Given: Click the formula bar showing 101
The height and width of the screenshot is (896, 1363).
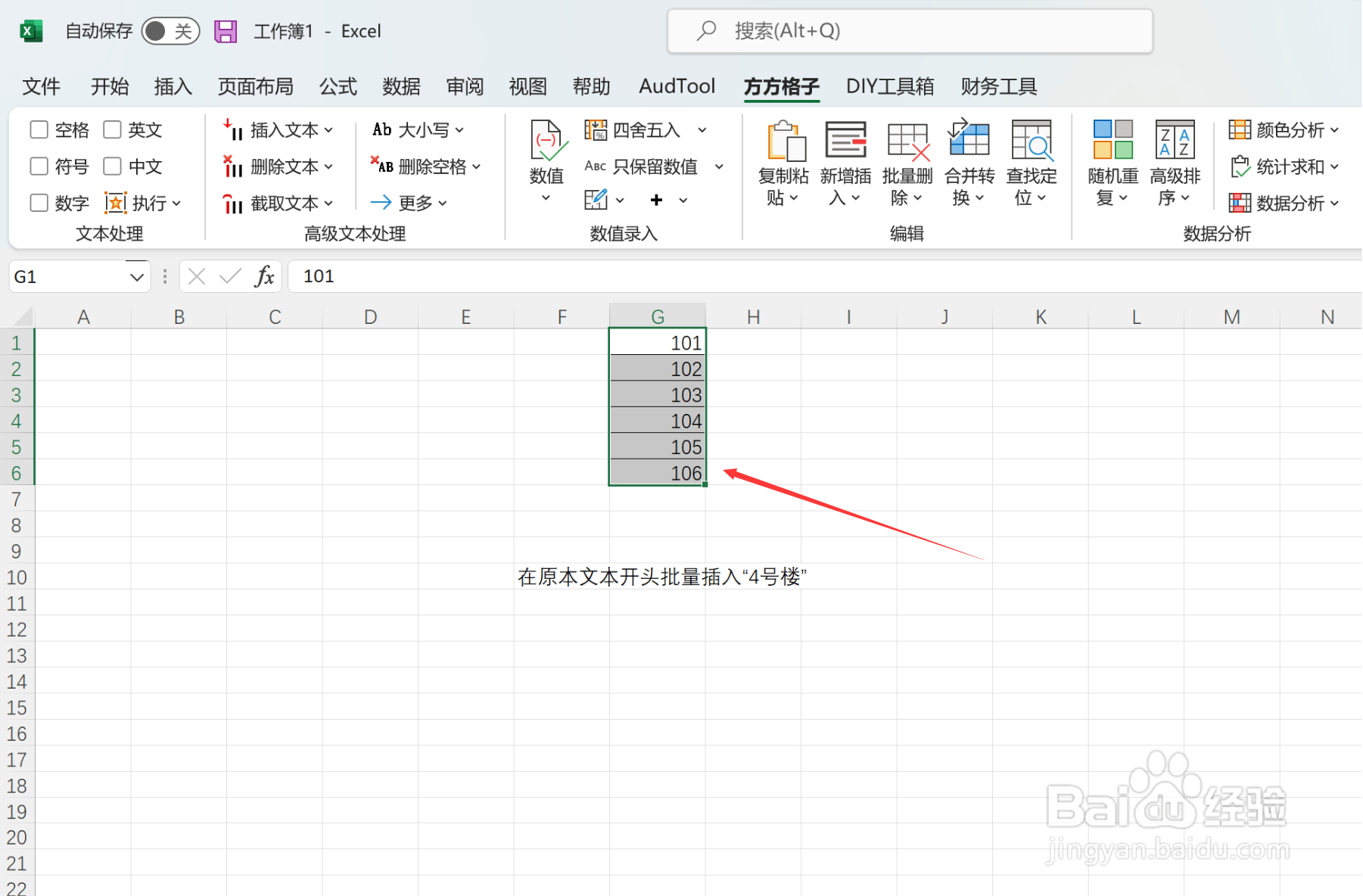Looking at the screenshot, I should 825,277.
